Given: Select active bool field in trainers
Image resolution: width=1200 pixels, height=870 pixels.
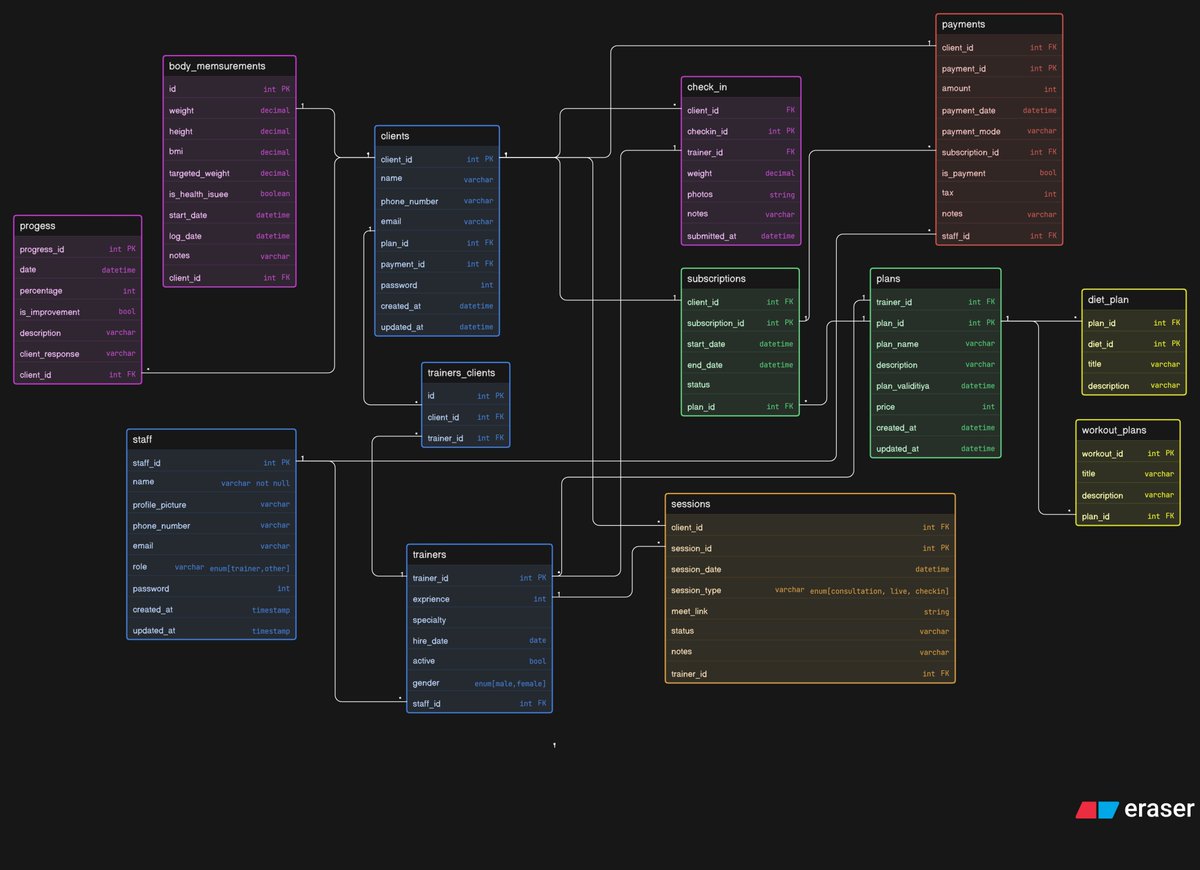Looking at the screenshot, I should [x=479, y=661].
